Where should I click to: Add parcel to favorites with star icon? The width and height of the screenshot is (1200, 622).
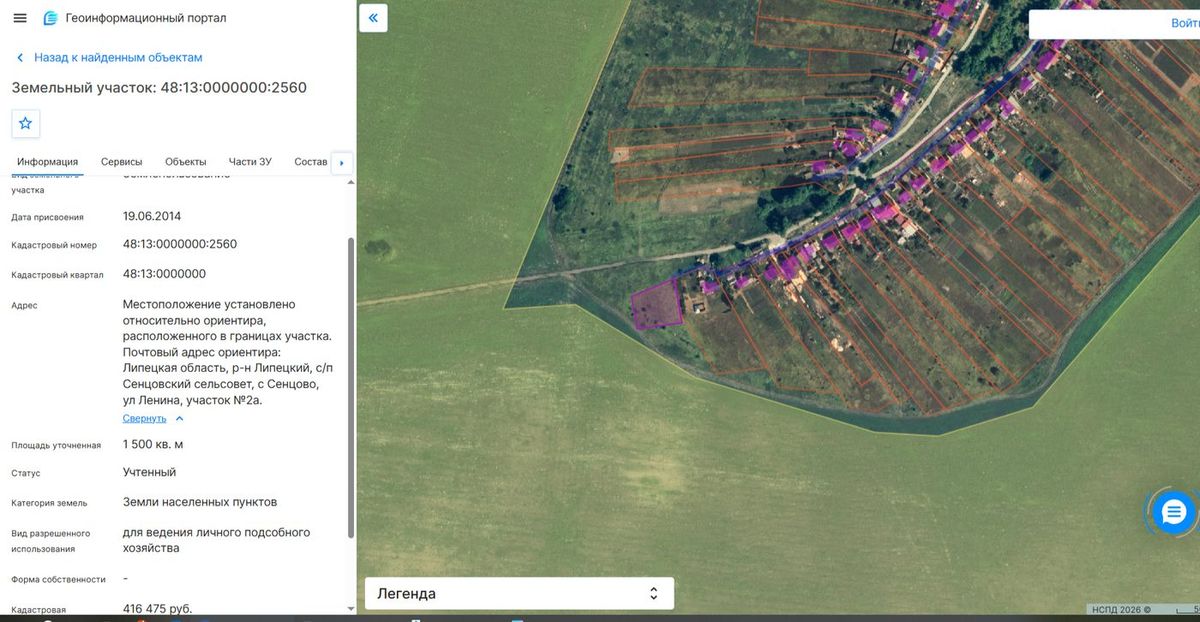25,123
